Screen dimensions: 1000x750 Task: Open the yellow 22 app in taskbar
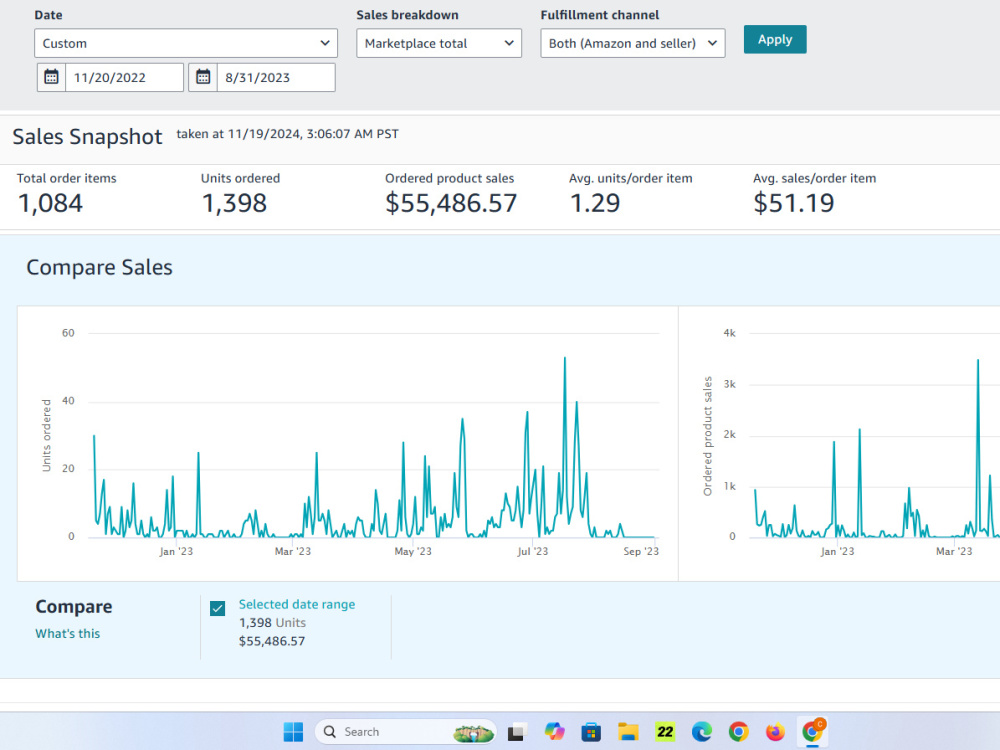[x=665, y=732]
